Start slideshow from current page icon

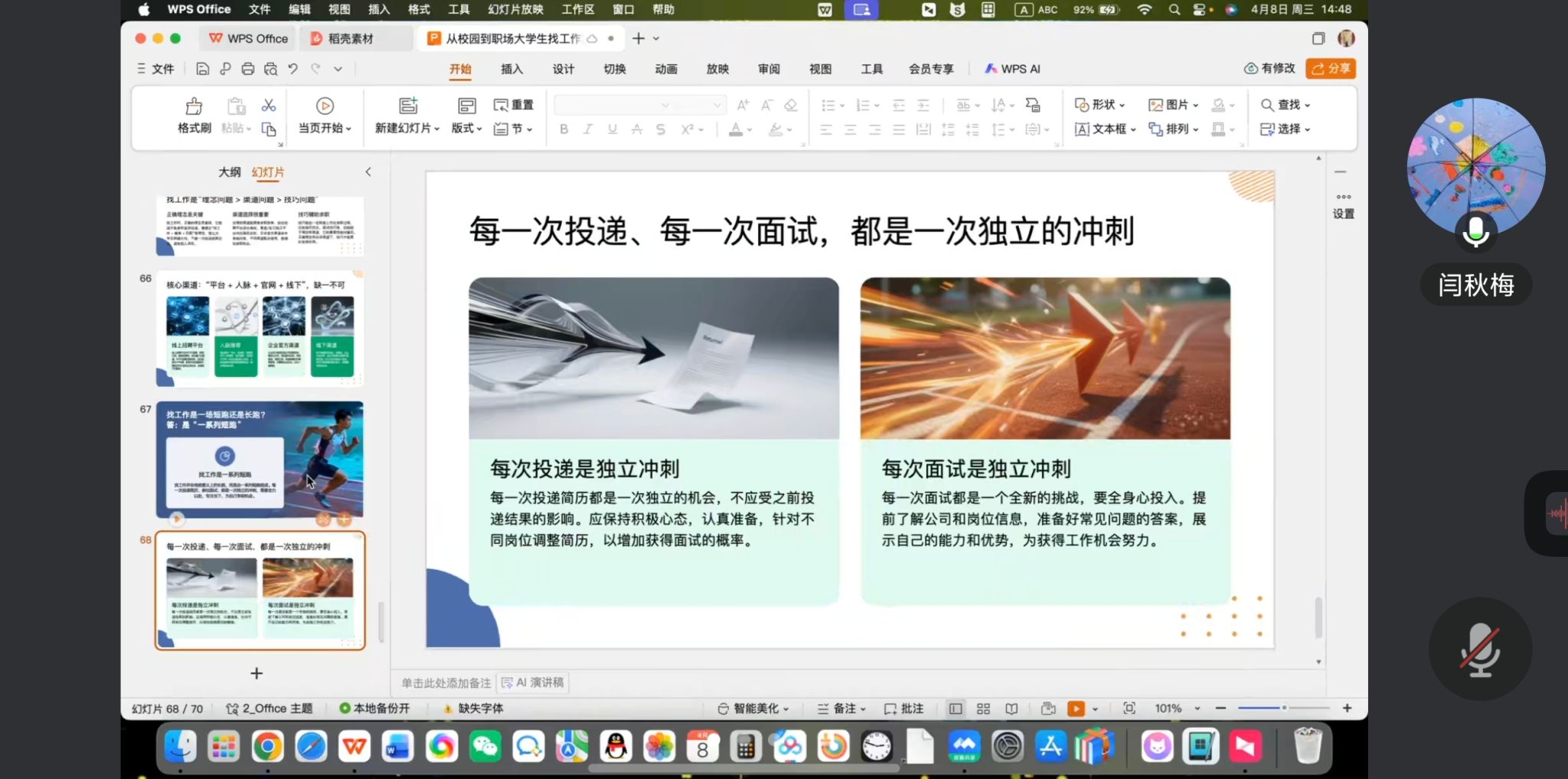(x=325, y=106)
